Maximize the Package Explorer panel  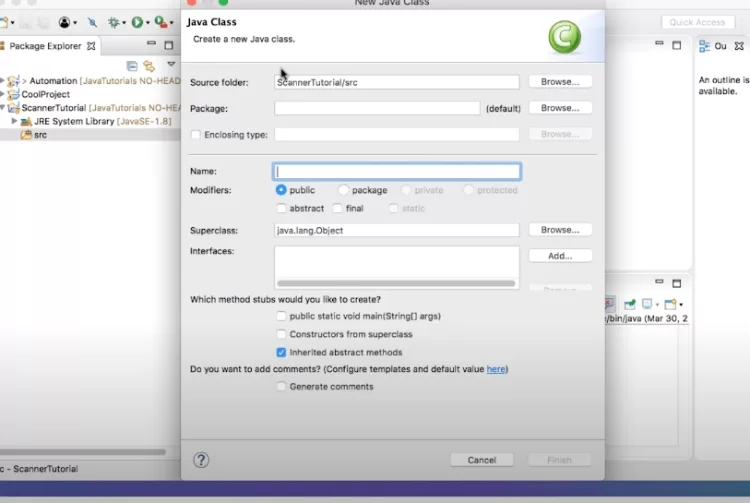pos(168,46)
